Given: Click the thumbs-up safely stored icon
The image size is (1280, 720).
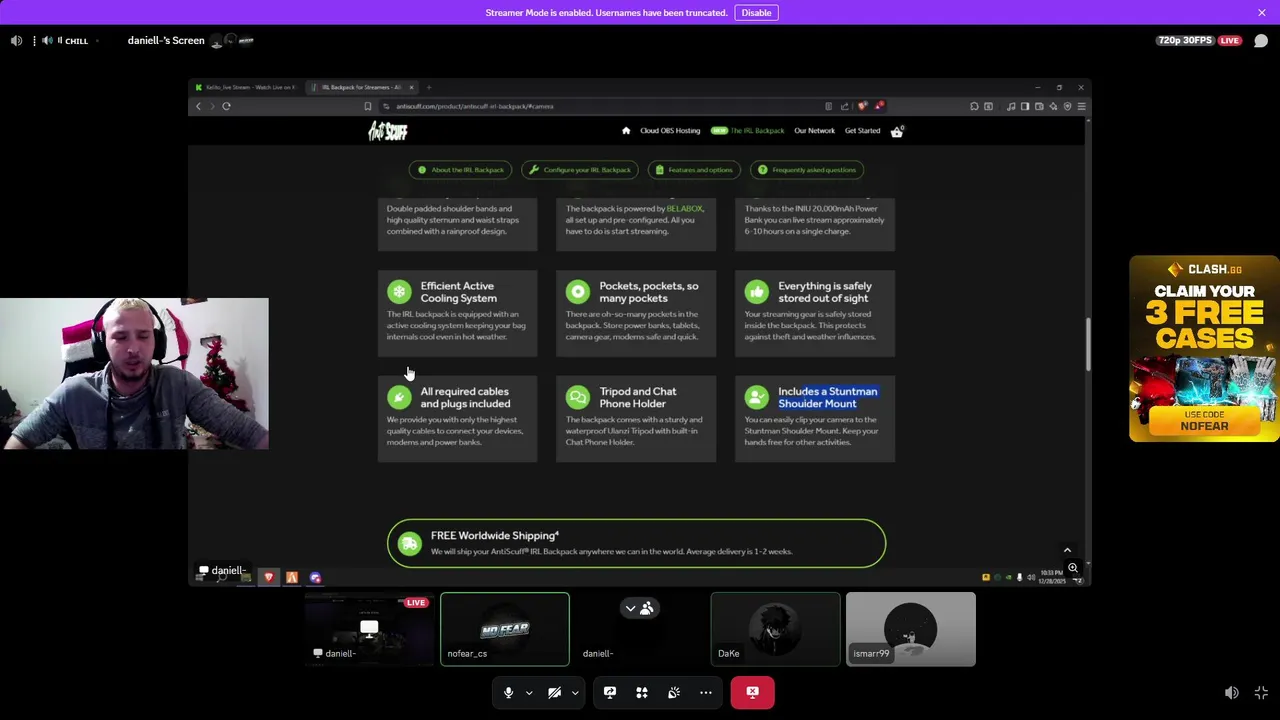Looking at the screenshot, I should 757,292.
